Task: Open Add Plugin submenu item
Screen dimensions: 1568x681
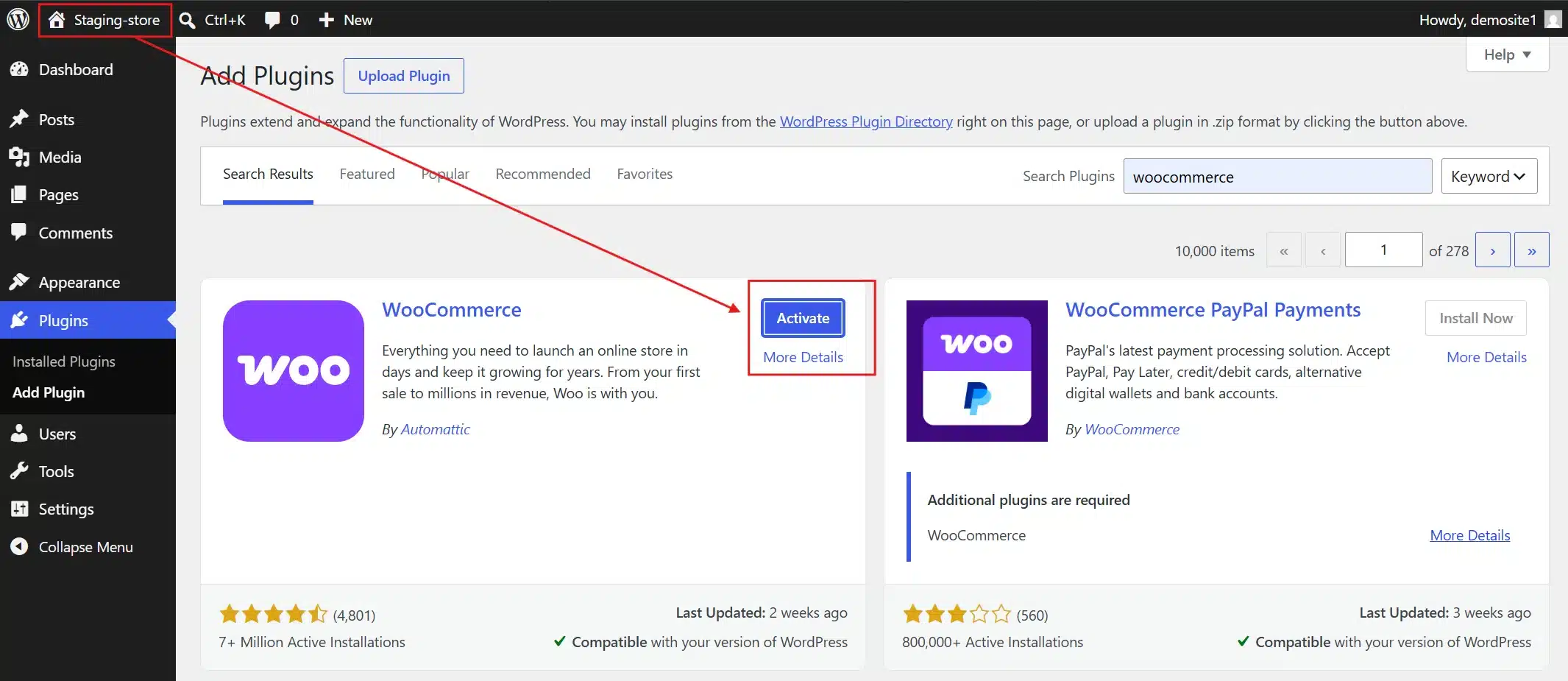Action: (x=49, y=392)
